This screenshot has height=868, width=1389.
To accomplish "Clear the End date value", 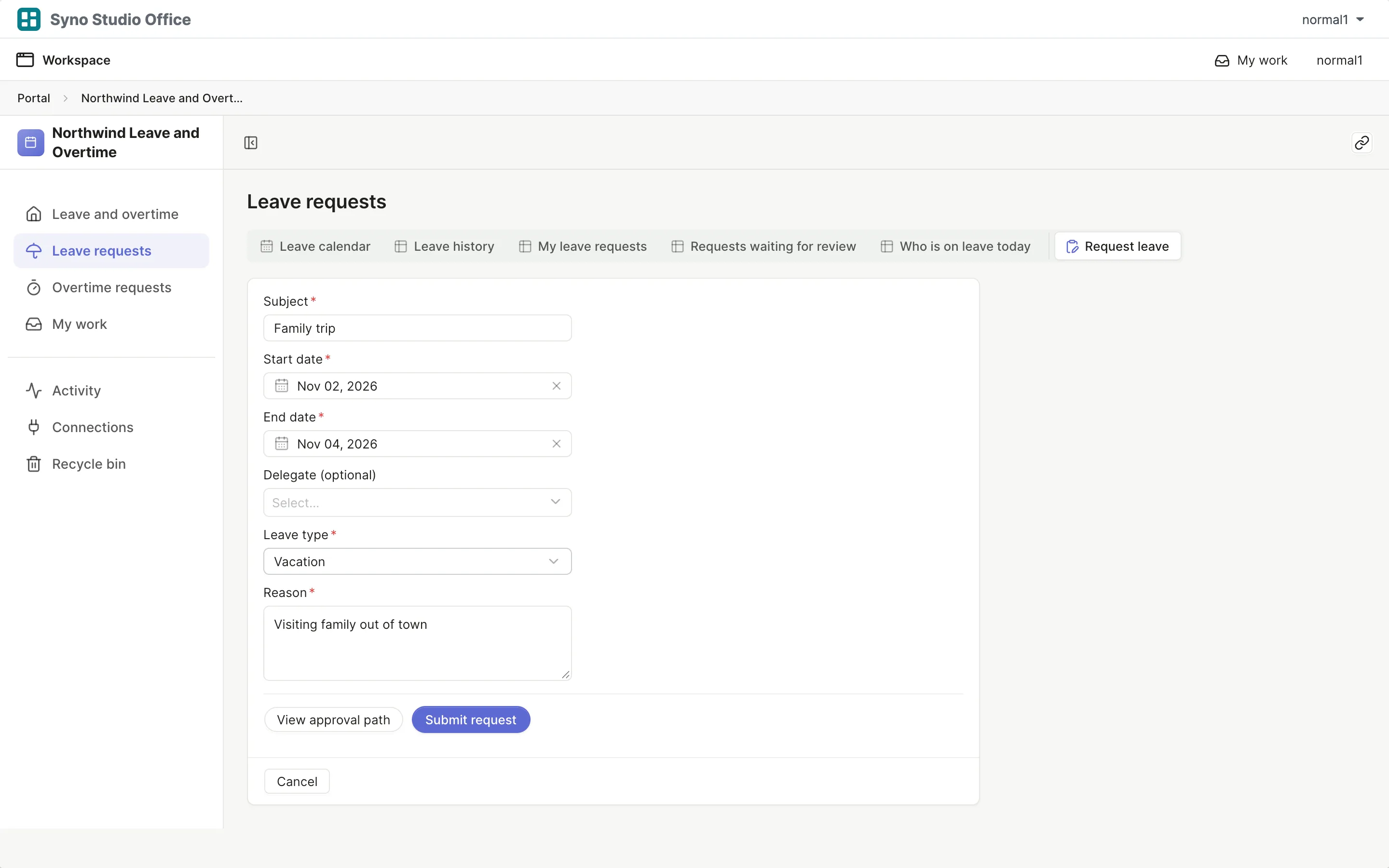I will [556, 444].
